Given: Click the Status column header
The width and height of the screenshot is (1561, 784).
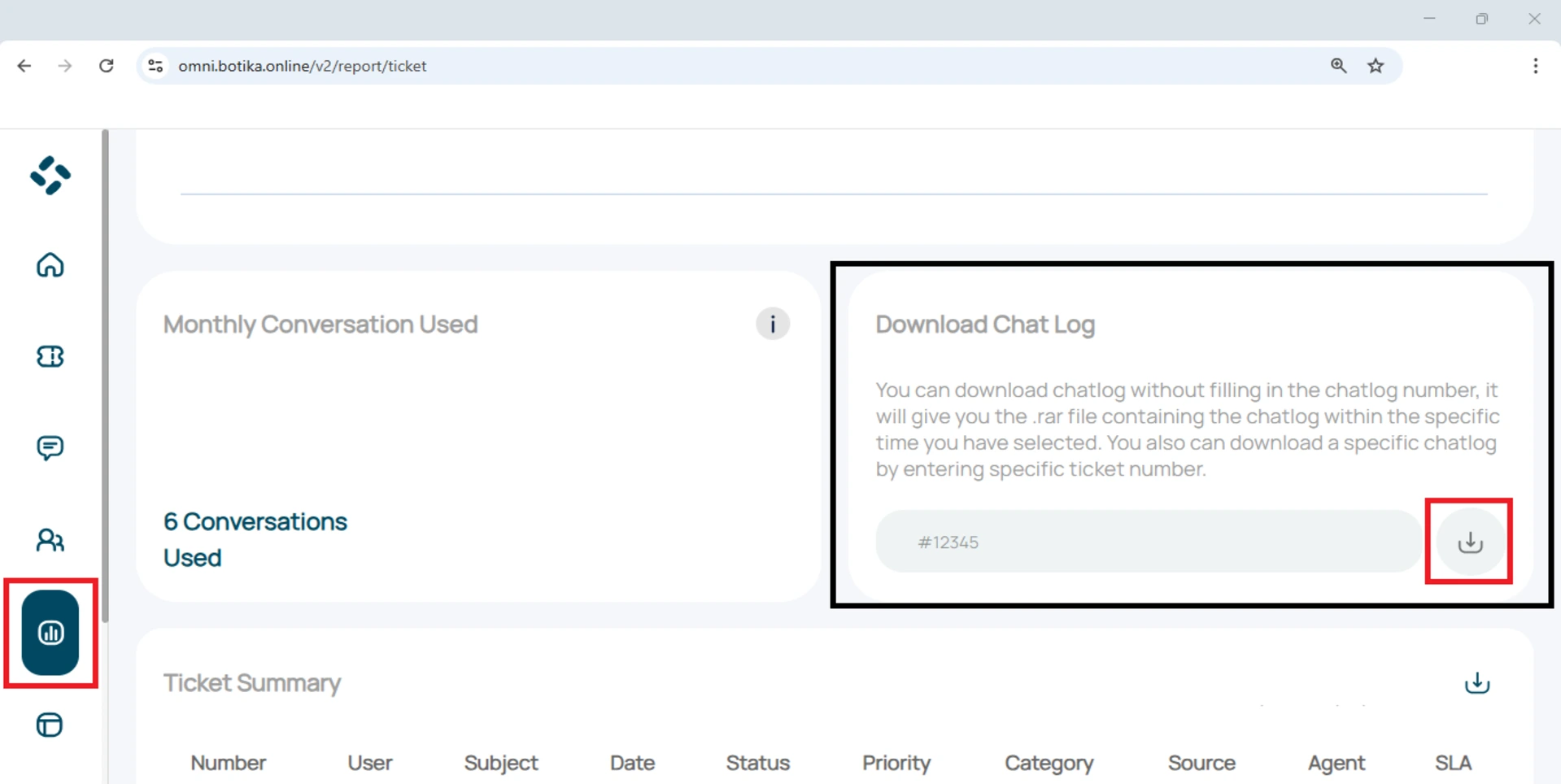Looking at the screenshot, I should click(757, 763).
